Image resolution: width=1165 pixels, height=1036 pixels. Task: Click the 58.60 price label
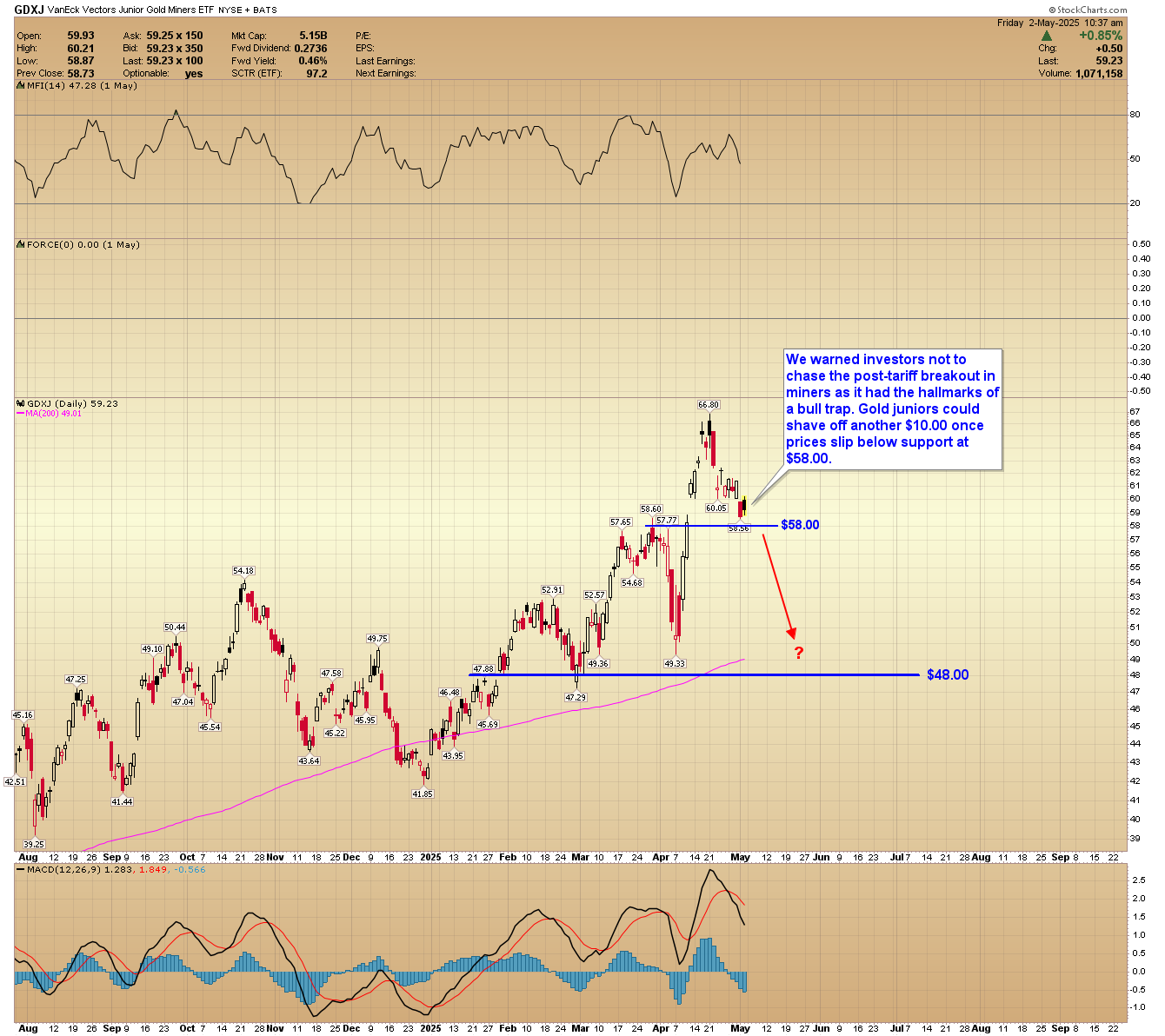(651, 509)
